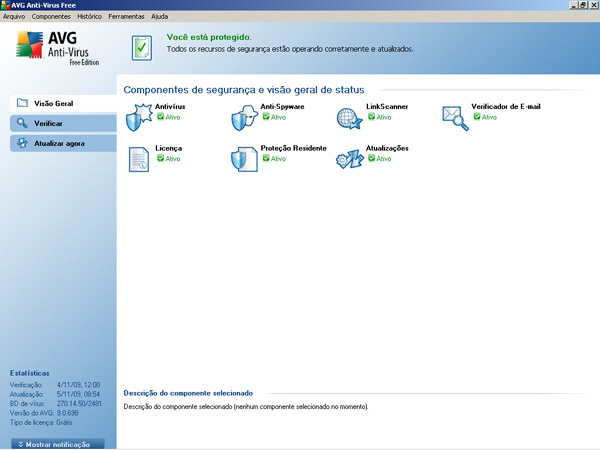Image resolution: width=600 pixels, height=450 pixels.
Task: Click the Versão do AVG value 9.0.698
Action: click(67, 413)
